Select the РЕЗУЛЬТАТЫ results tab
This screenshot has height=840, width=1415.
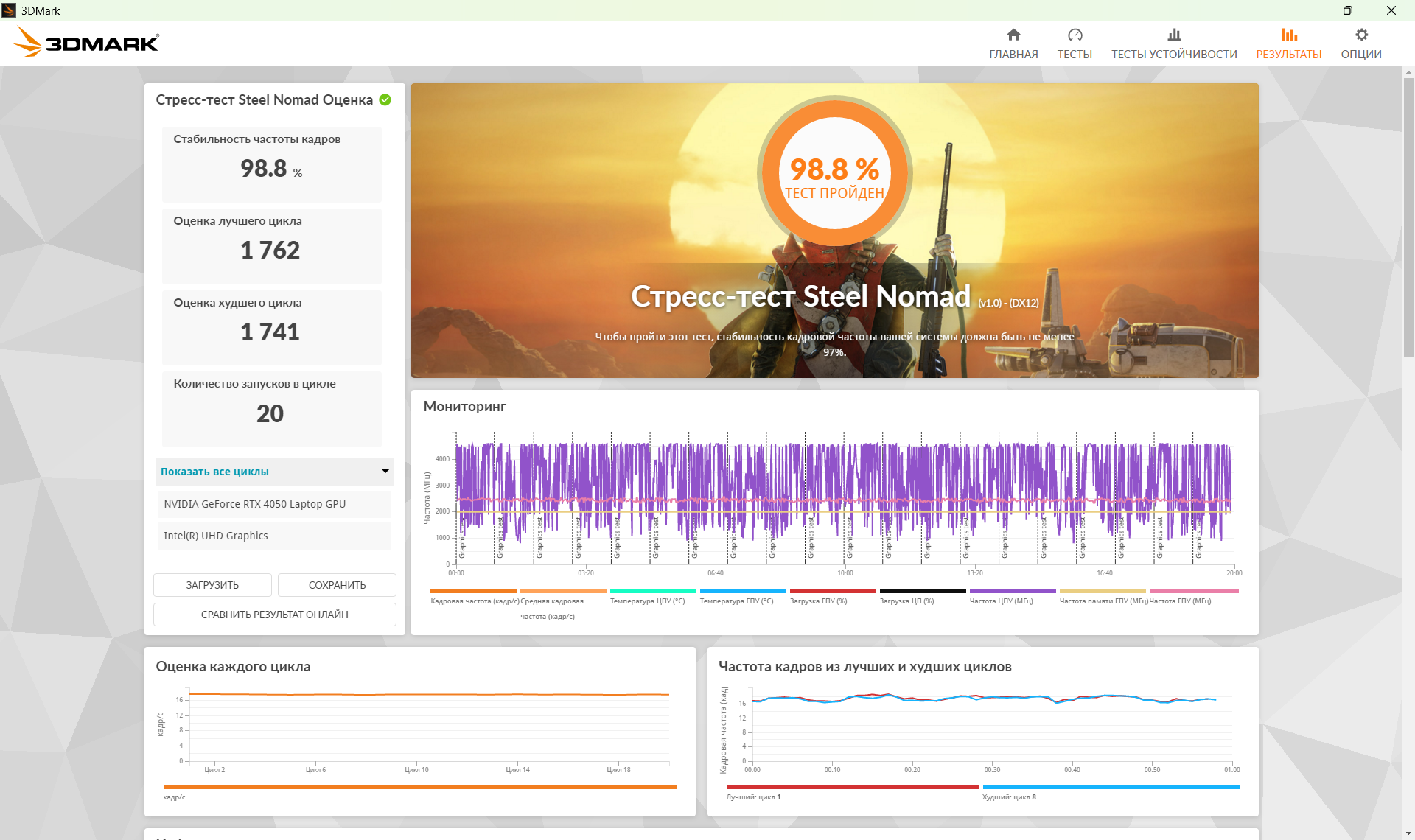(1288, 44)
